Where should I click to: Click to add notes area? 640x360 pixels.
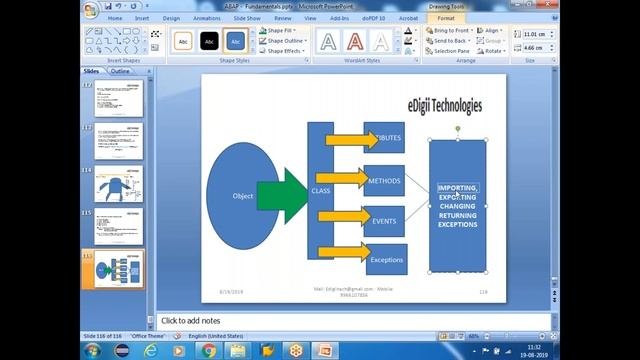pos(353,321)
